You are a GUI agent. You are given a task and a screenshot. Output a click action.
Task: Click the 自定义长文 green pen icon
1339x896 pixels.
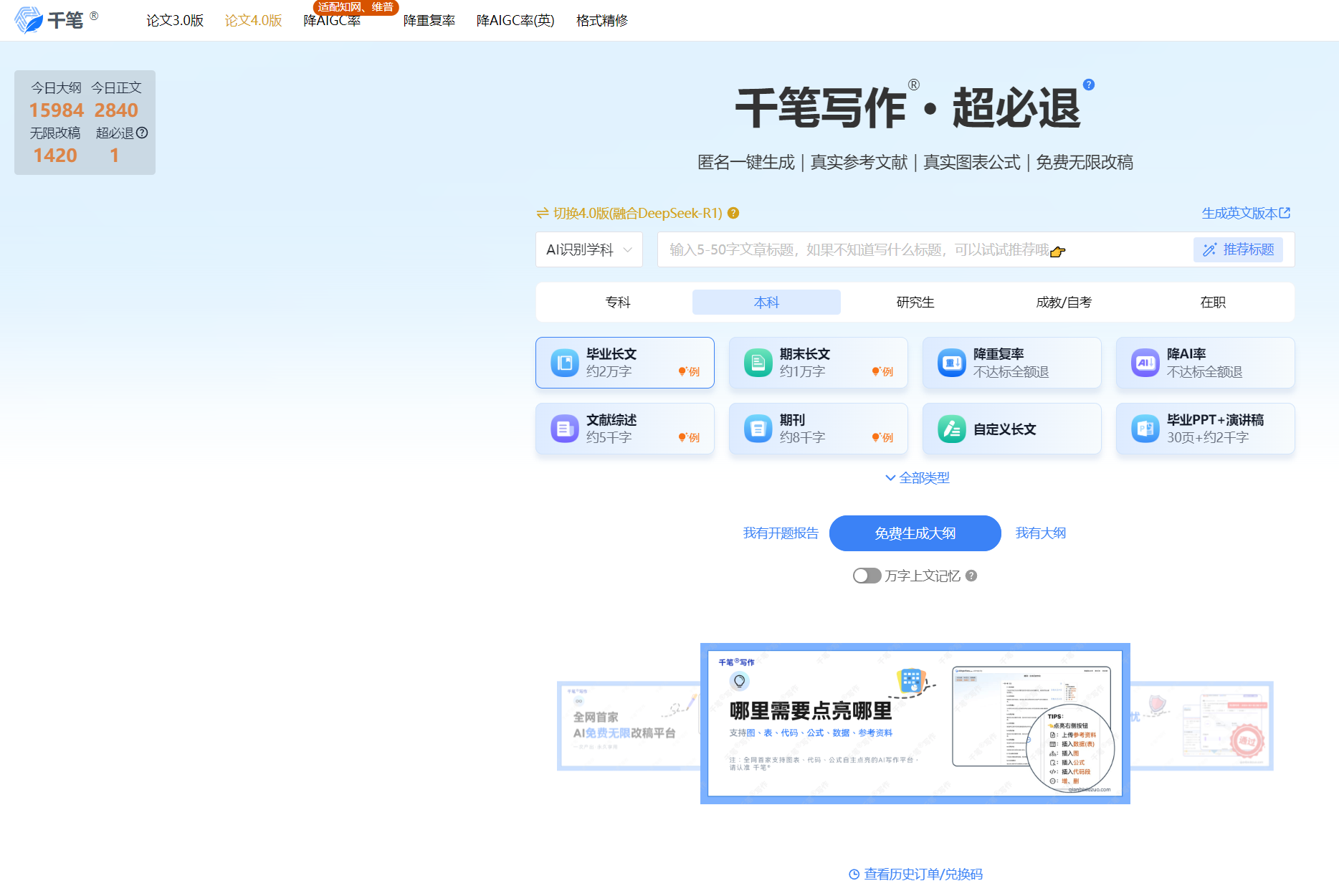[951, 429]
